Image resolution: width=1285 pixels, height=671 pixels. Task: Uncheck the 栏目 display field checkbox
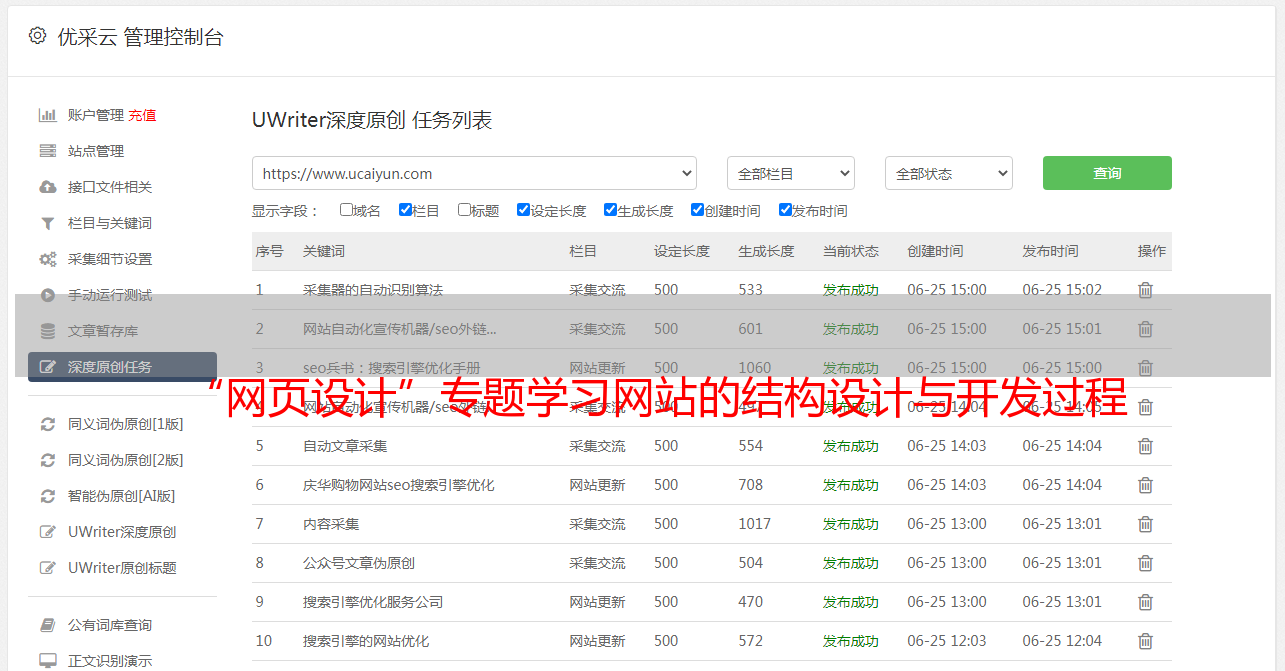(405, 210)
